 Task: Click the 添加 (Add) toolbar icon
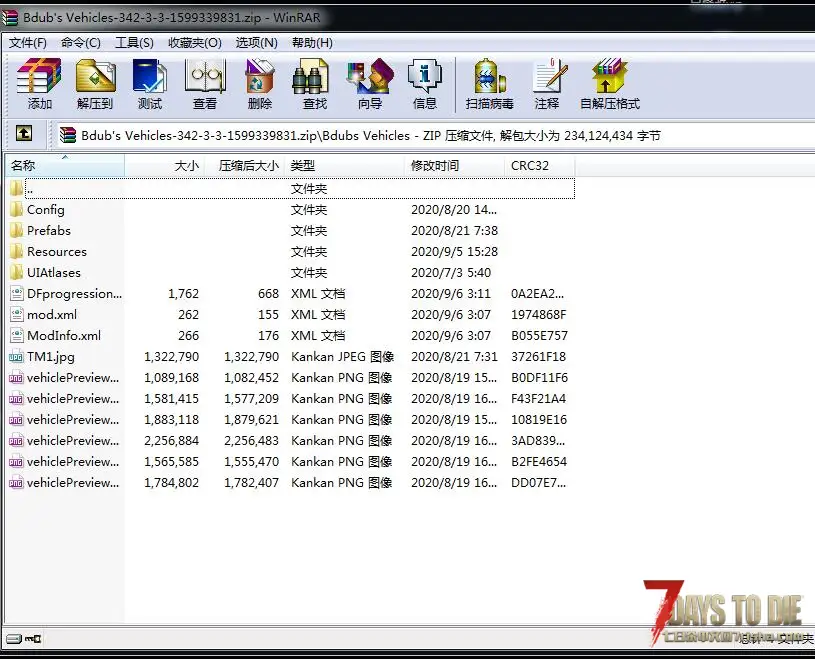(40, 84)
